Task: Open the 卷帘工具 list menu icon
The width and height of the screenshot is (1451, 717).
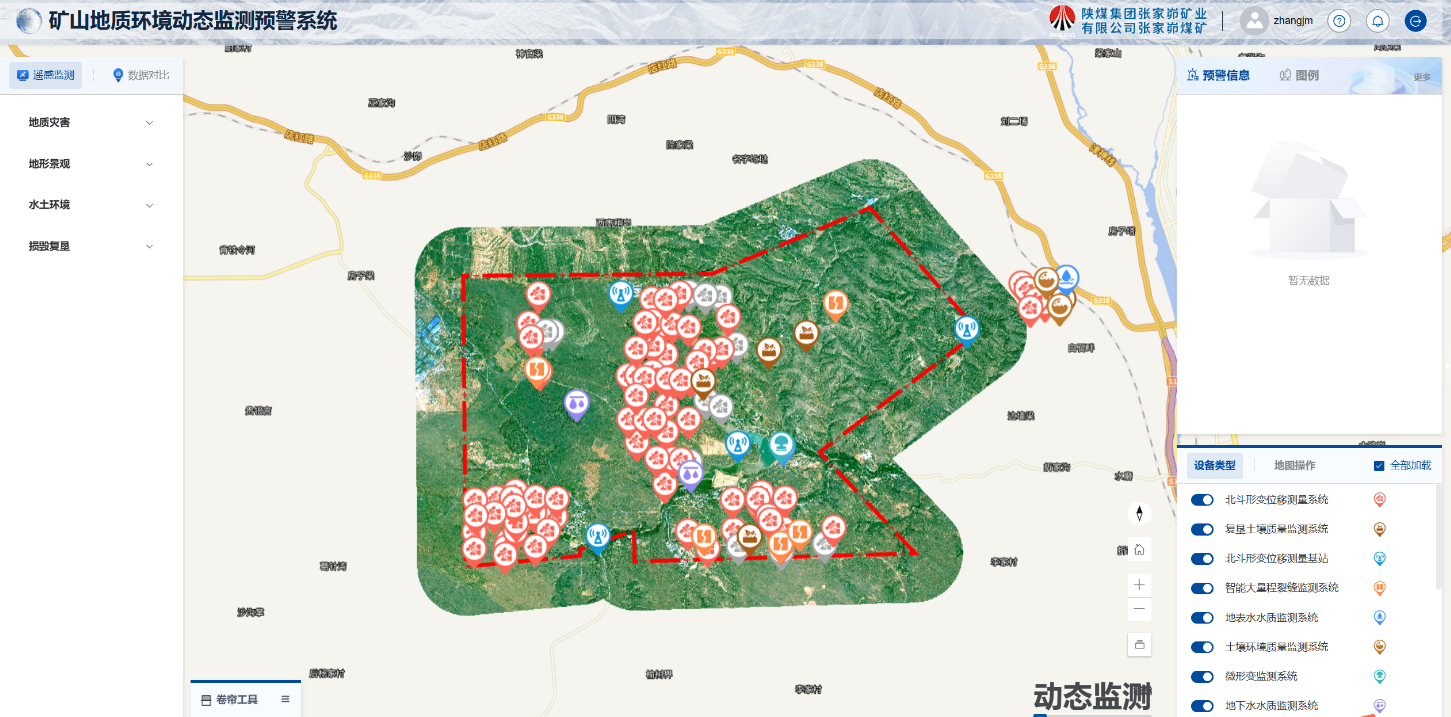Action: (x=285, y=699)
